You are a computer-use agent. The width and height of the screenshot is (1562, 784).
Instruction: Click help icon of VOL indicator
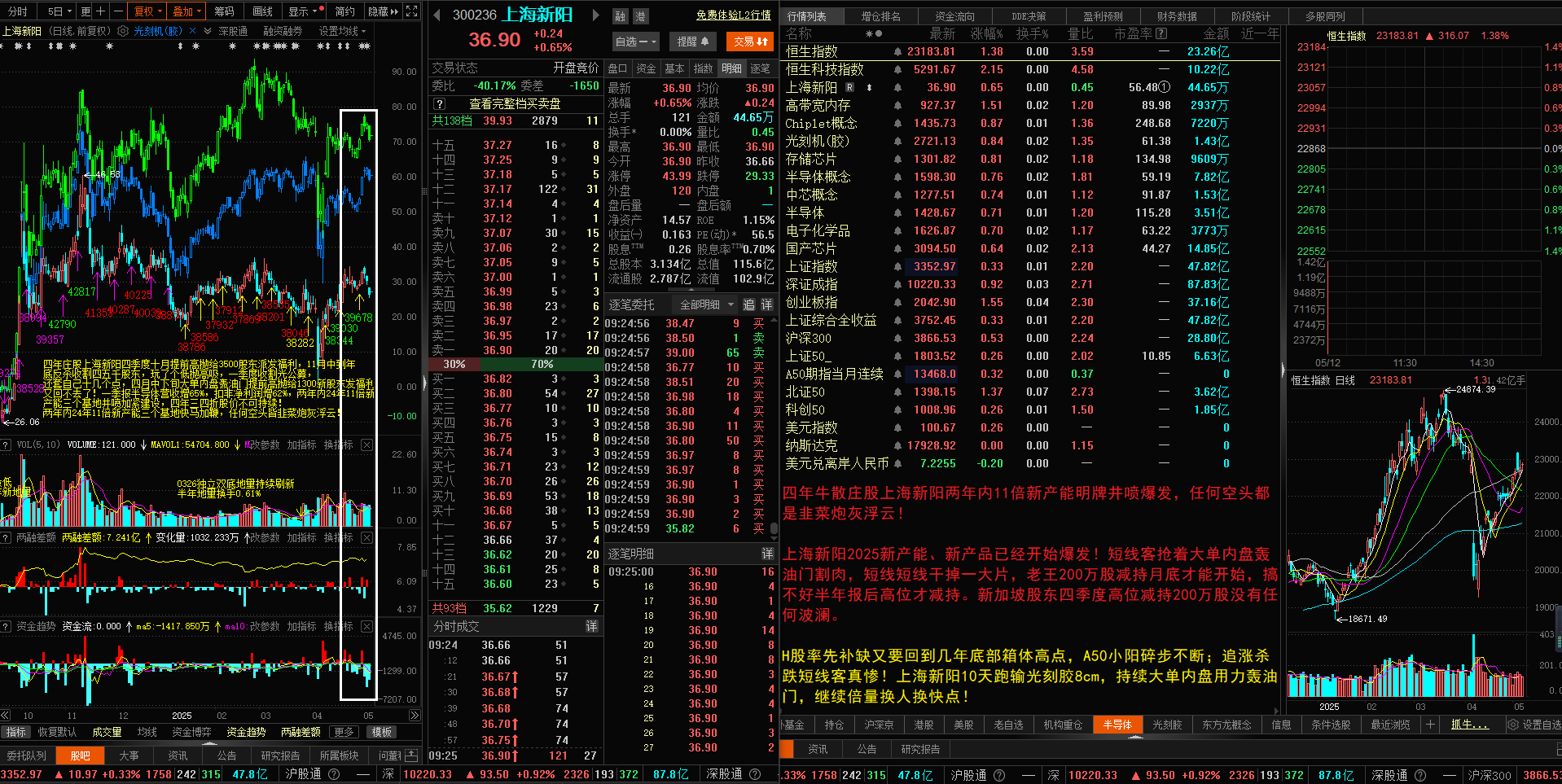click(x=7, y=445)
